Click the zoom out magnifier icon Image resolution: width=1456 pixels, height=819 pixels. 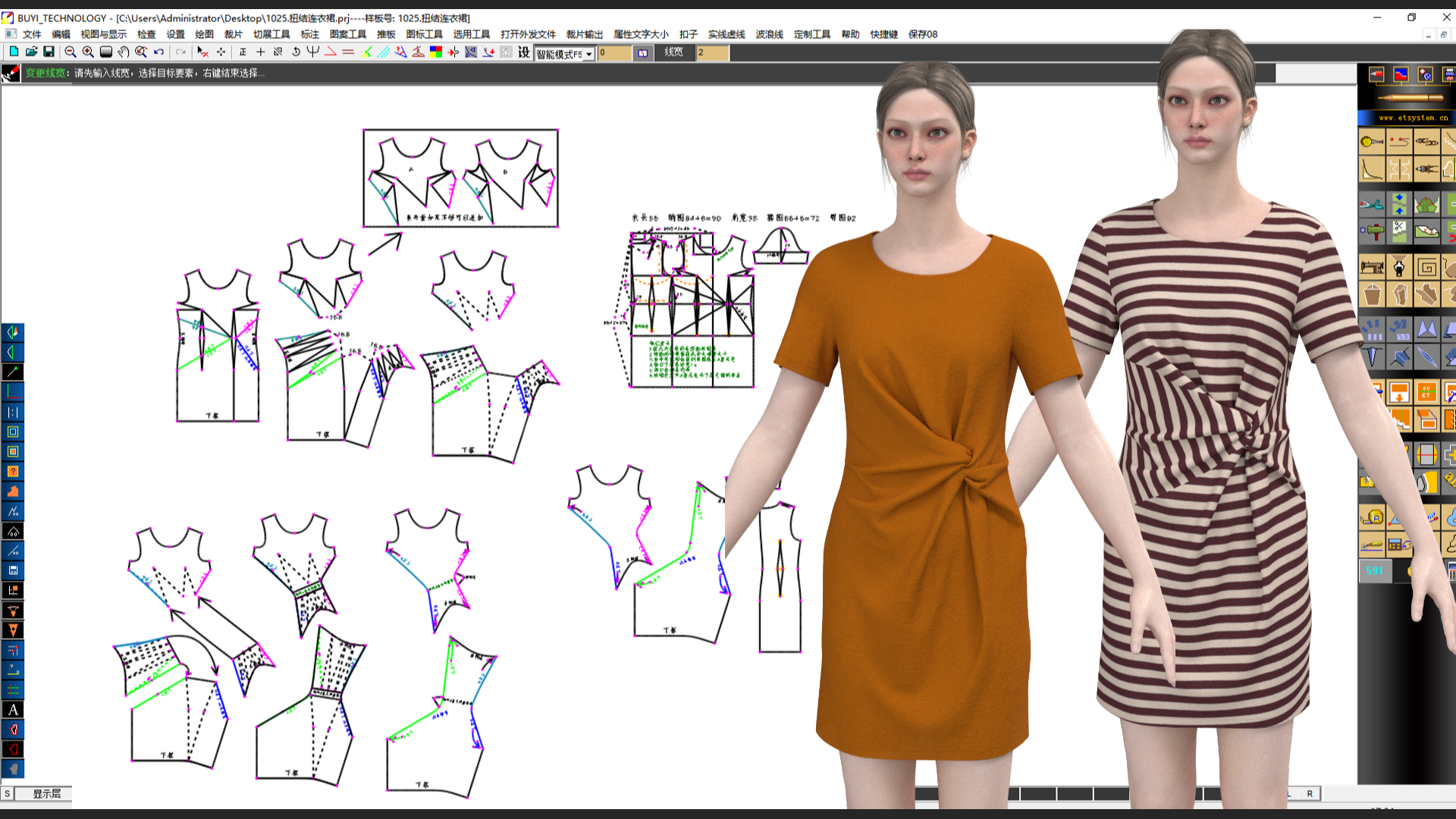pyautogui.click(x=71, y=52)
